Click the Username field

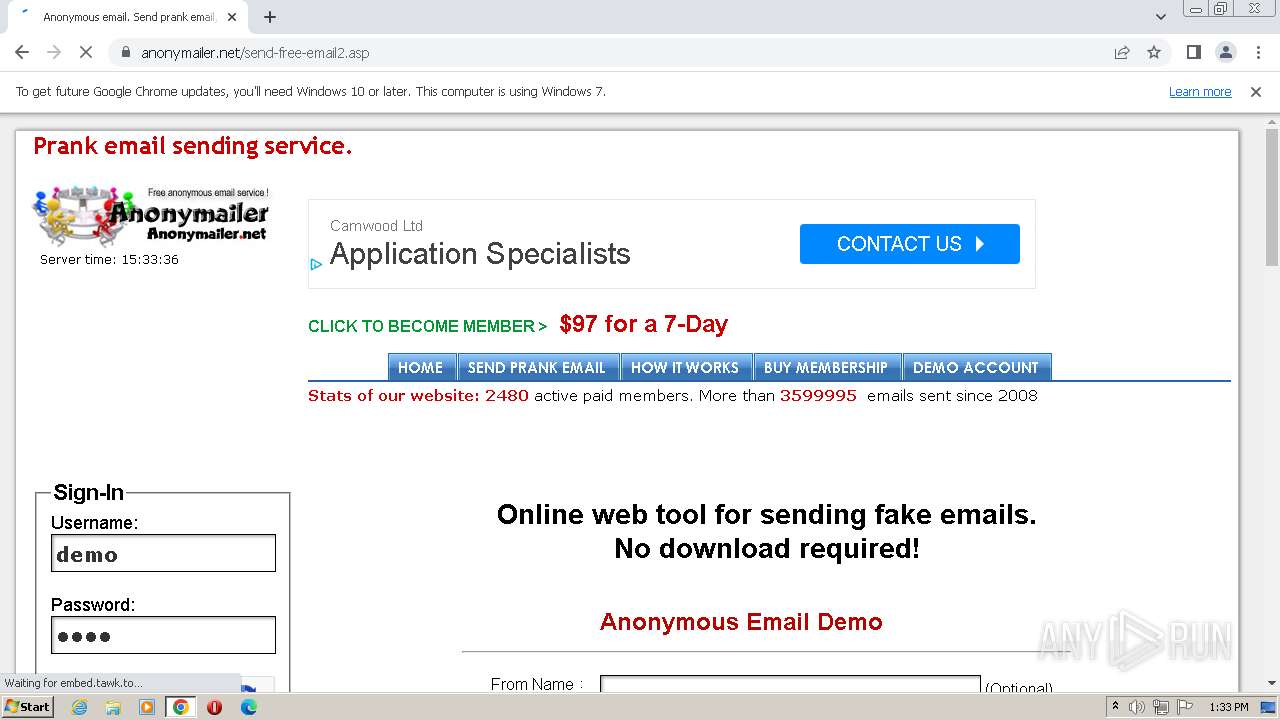(163, 553)
